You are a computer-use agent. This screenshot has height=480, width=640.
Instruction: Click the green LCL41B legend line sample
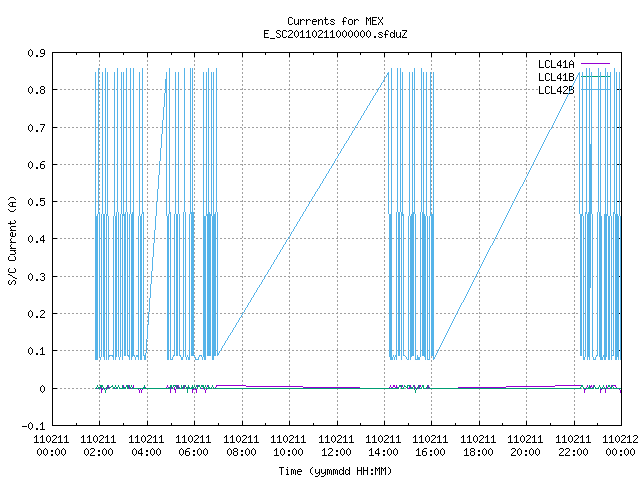(x=595, y=76)
